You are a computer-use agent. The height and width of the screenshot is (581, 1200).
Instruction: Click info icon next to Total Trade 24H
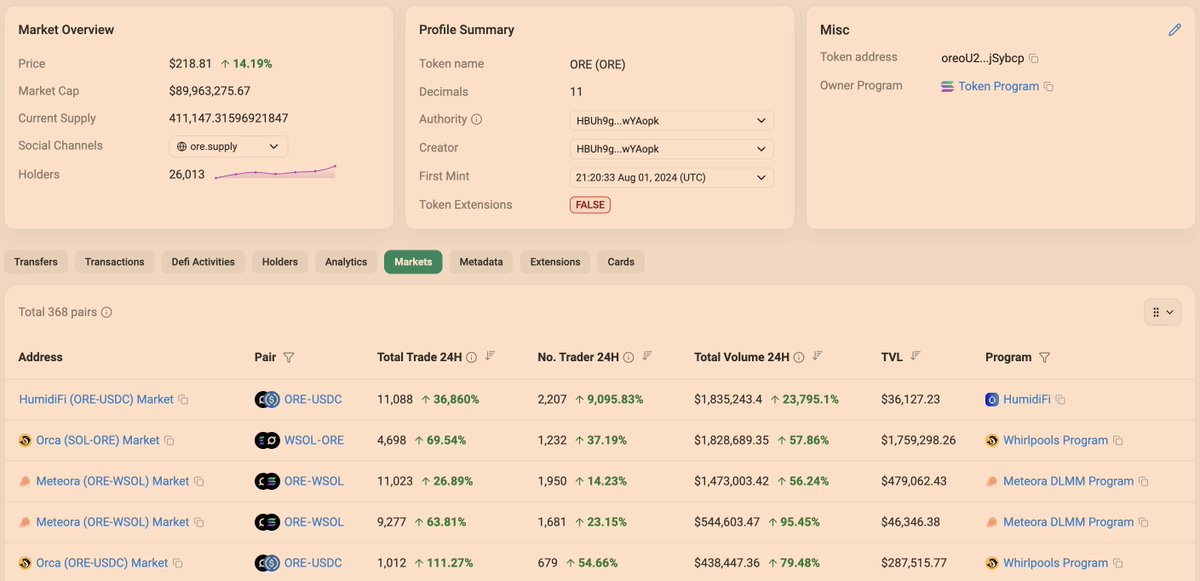point(471,357)
